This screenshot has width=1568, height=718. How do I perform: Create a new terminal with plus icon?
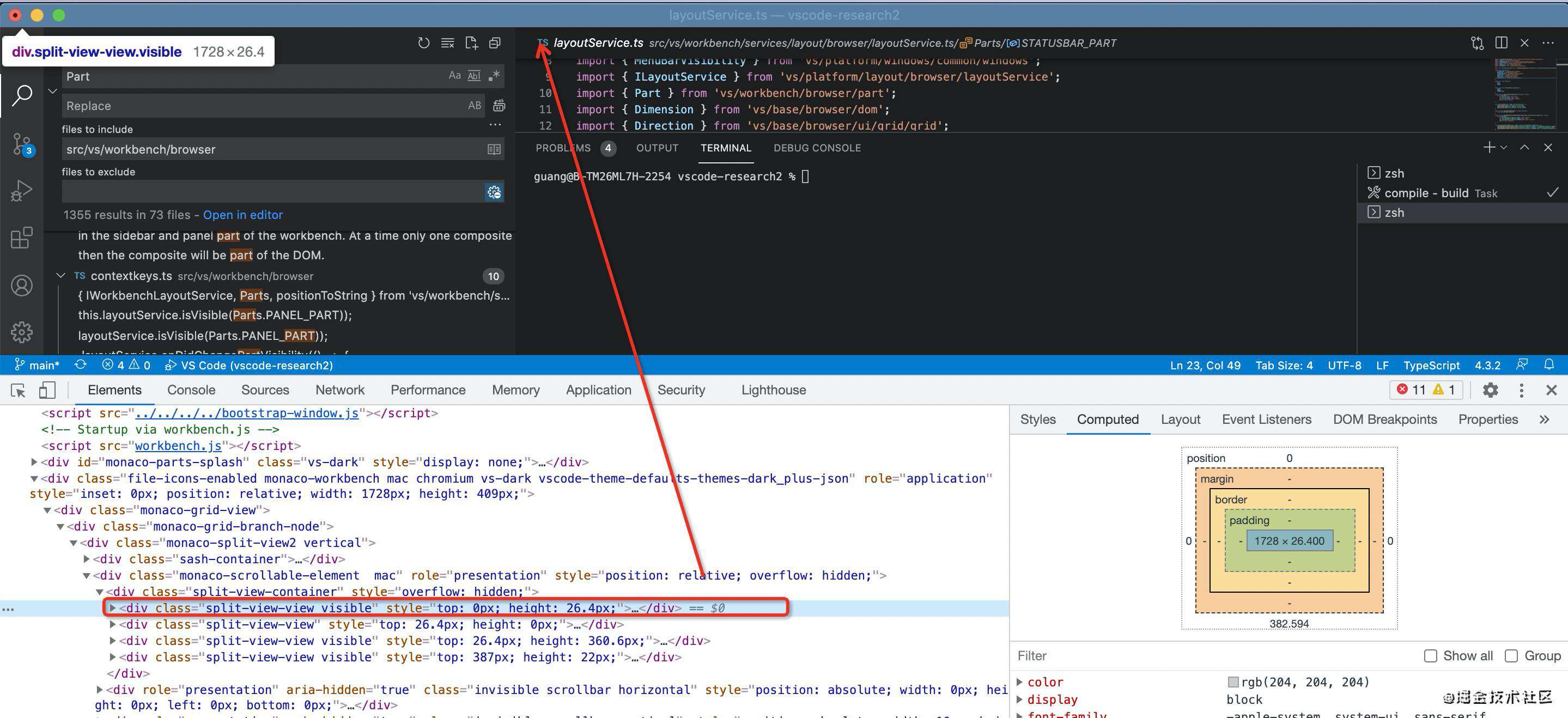coord(1489,147)
